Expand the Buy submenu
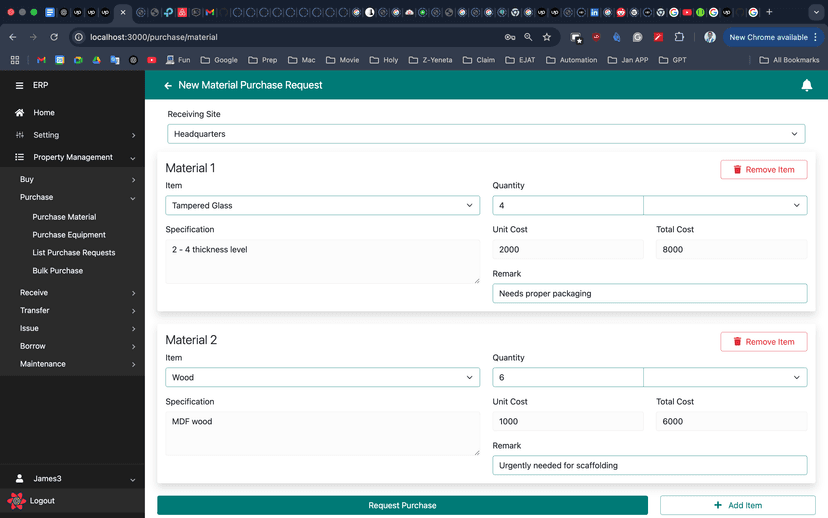 (72, 179)
